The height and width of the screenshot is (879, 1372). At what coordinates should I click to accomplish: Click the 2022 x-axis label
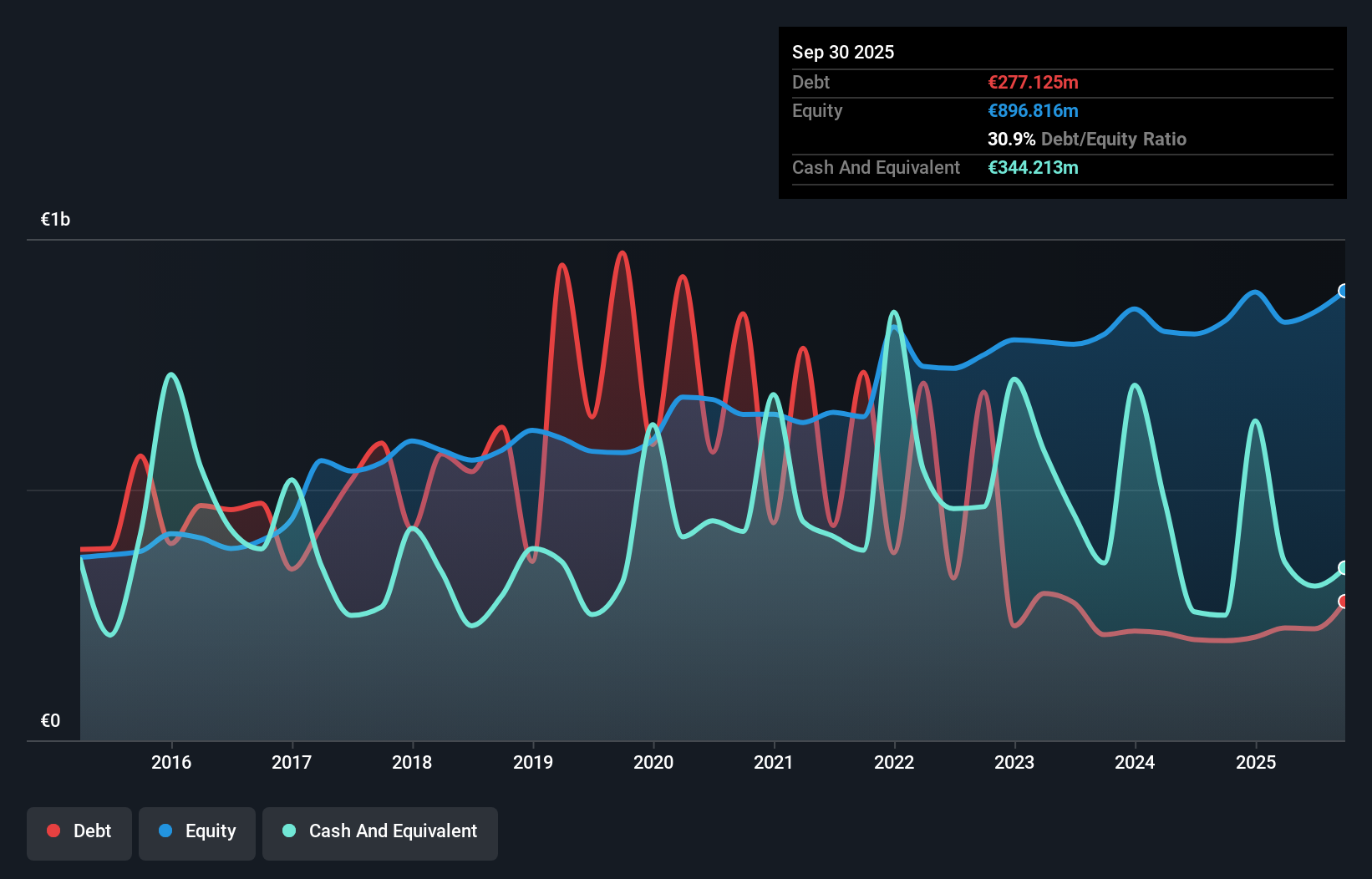point(894,762)
